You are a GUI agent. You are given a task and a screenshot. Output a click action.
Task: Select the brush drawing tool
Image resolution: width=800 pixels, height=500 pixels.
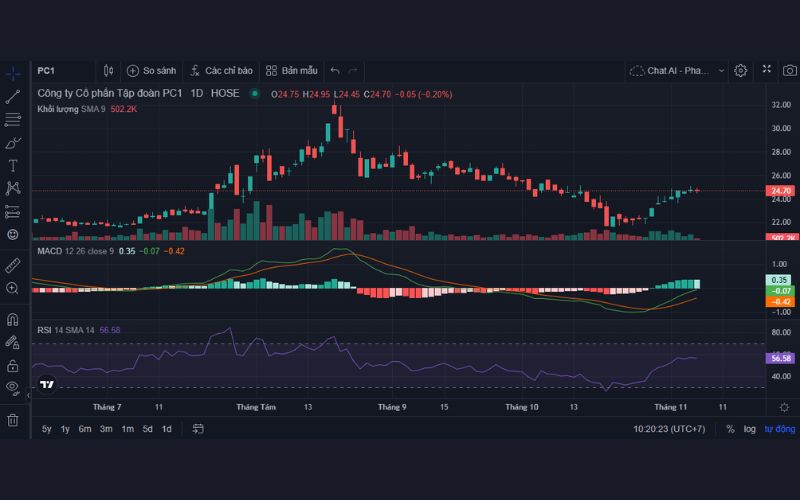pos(13,142)
